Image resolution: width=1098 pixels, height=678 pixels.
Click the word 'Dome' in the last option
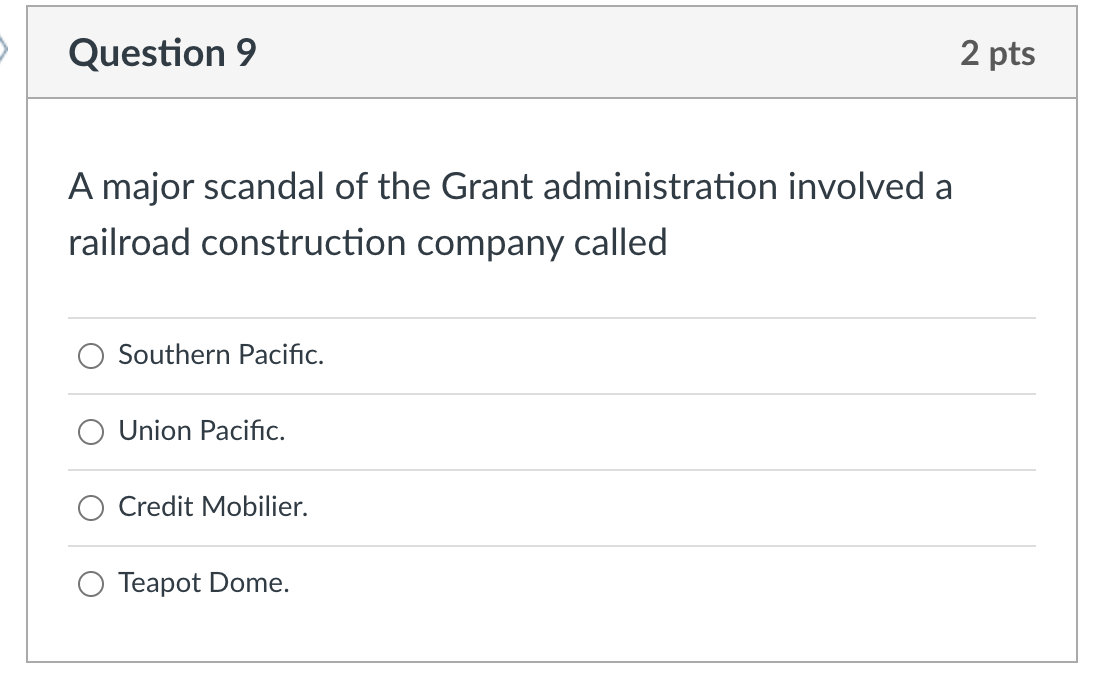tap(249, 583)
